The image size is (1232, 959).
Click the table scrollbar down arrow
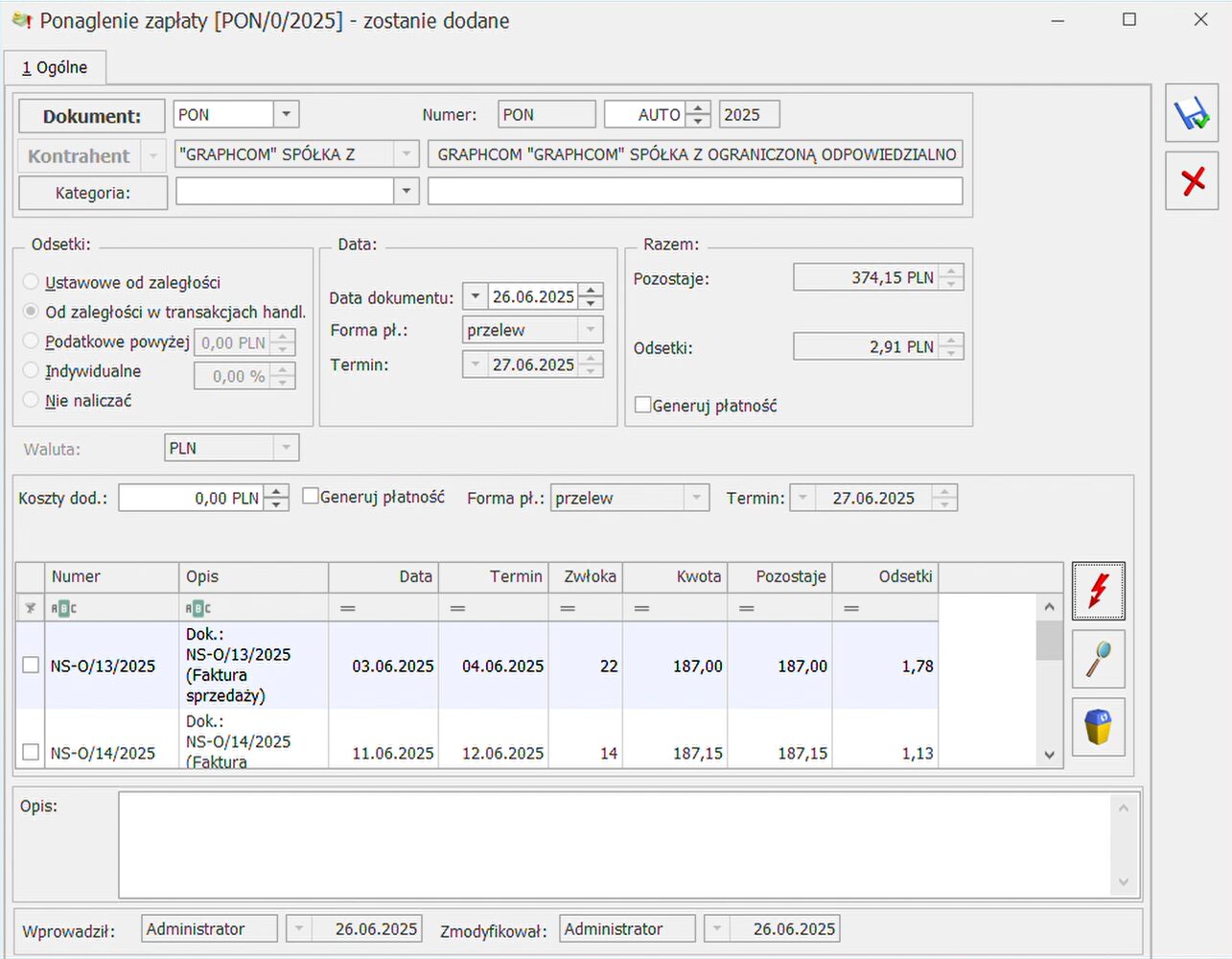pos(1049,755)
